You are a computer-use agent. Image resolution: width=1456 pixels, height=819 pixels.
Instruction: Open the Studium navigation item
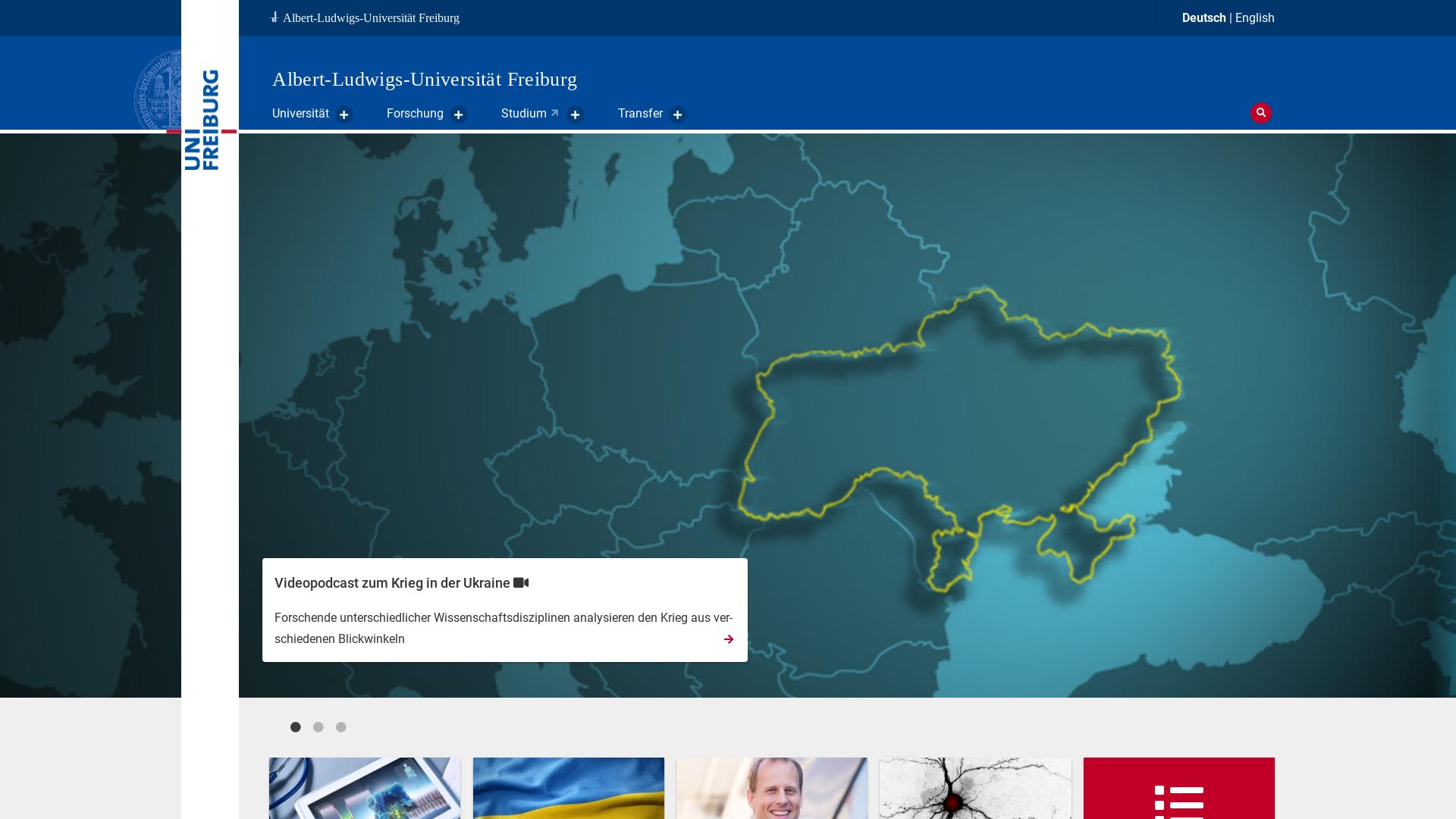pos(522,113)
